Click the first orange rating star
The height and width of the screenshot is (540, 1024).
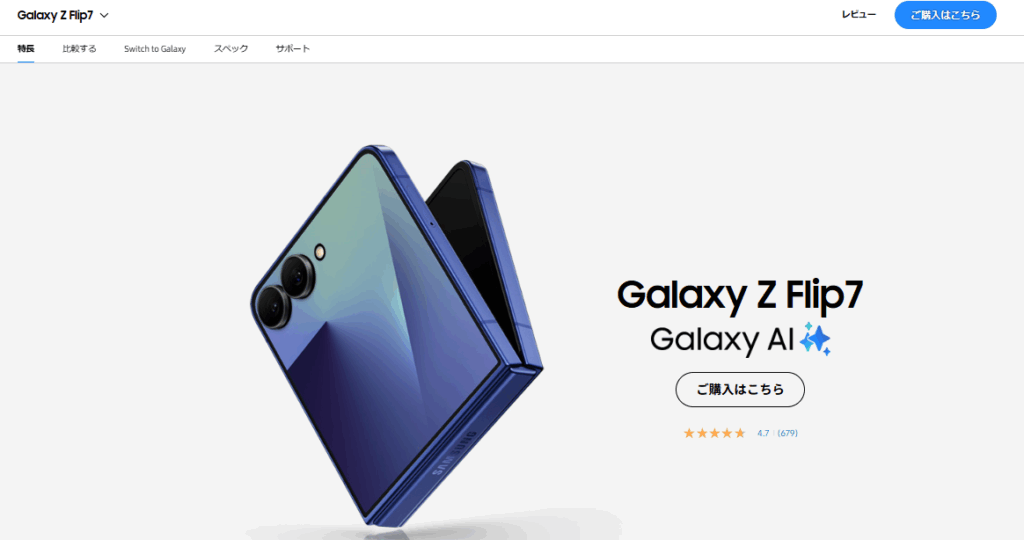[689, 433]
